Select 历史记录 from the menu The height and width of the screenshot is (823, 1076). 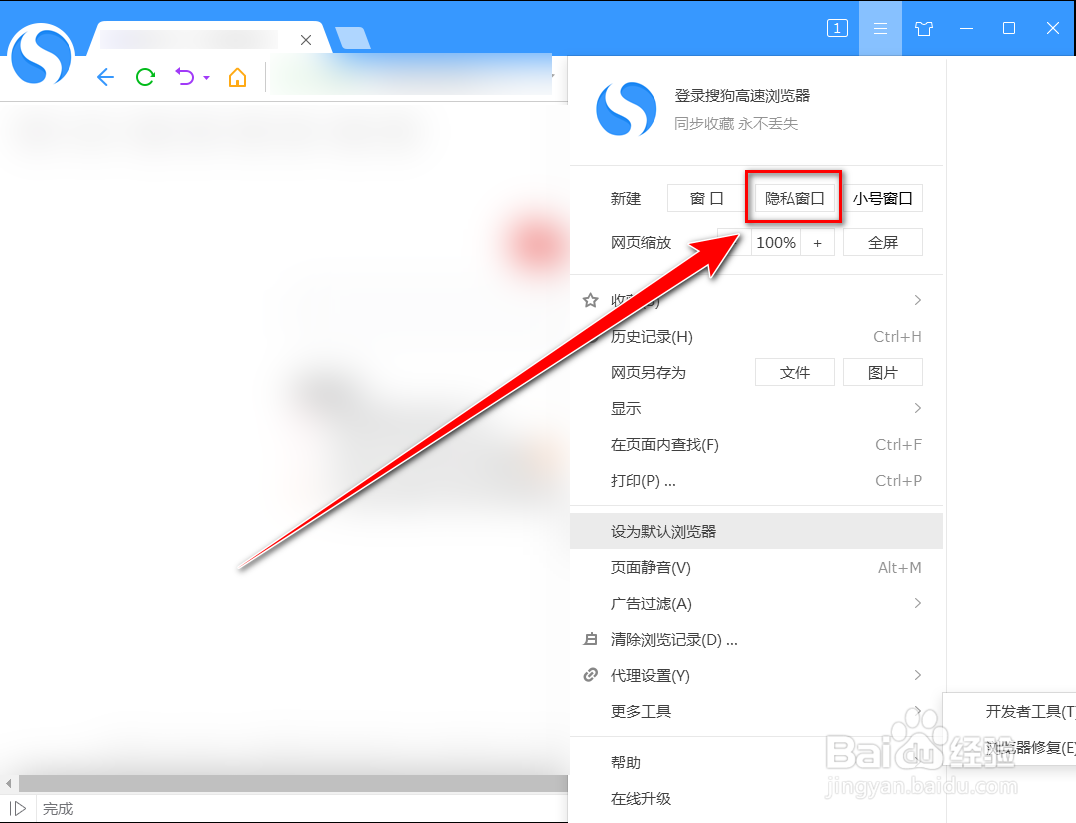pyautogui.click(x=650, y=336)
